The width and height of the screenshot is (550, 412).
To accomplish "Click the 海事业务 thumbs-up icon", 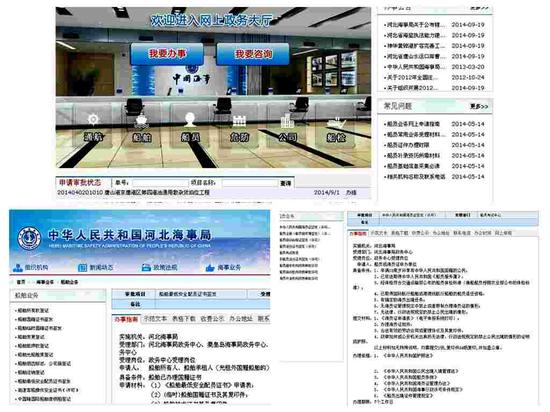I will [x=210, y=268].
